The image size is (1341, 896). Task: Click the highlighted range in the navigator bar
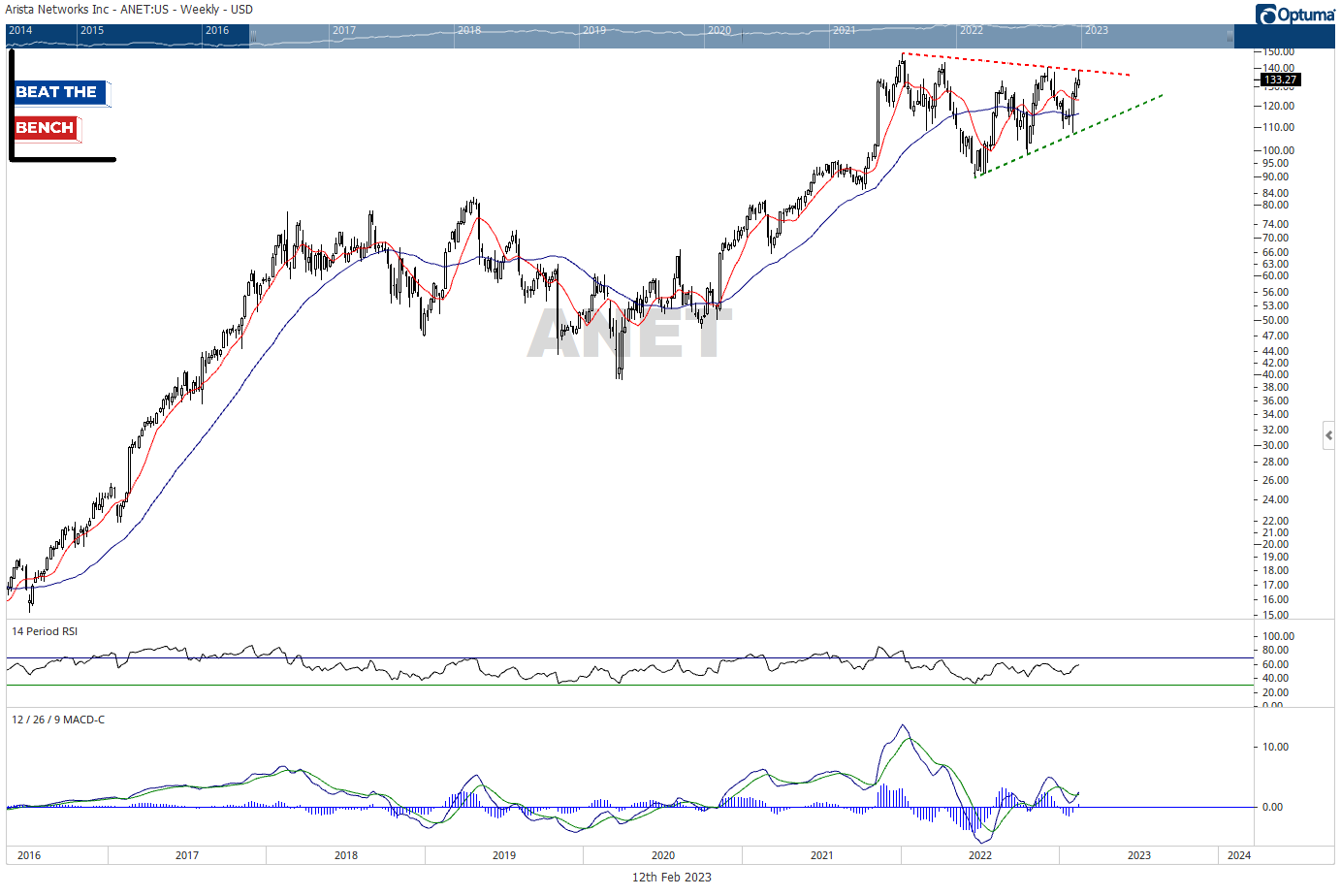pos(742,35)
